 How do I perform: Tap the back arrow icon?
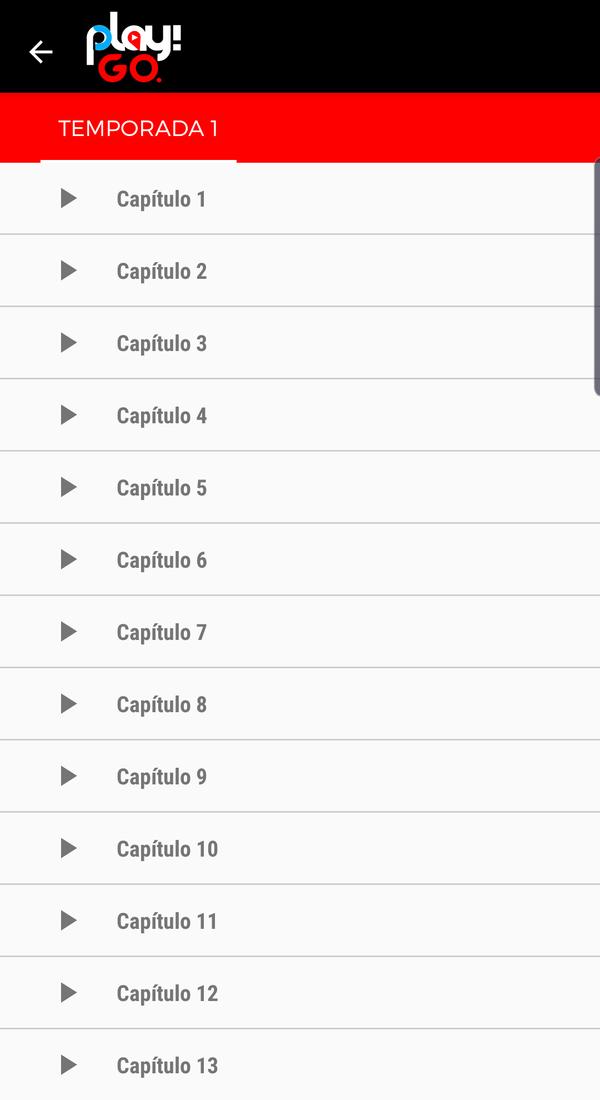point(40,51)
